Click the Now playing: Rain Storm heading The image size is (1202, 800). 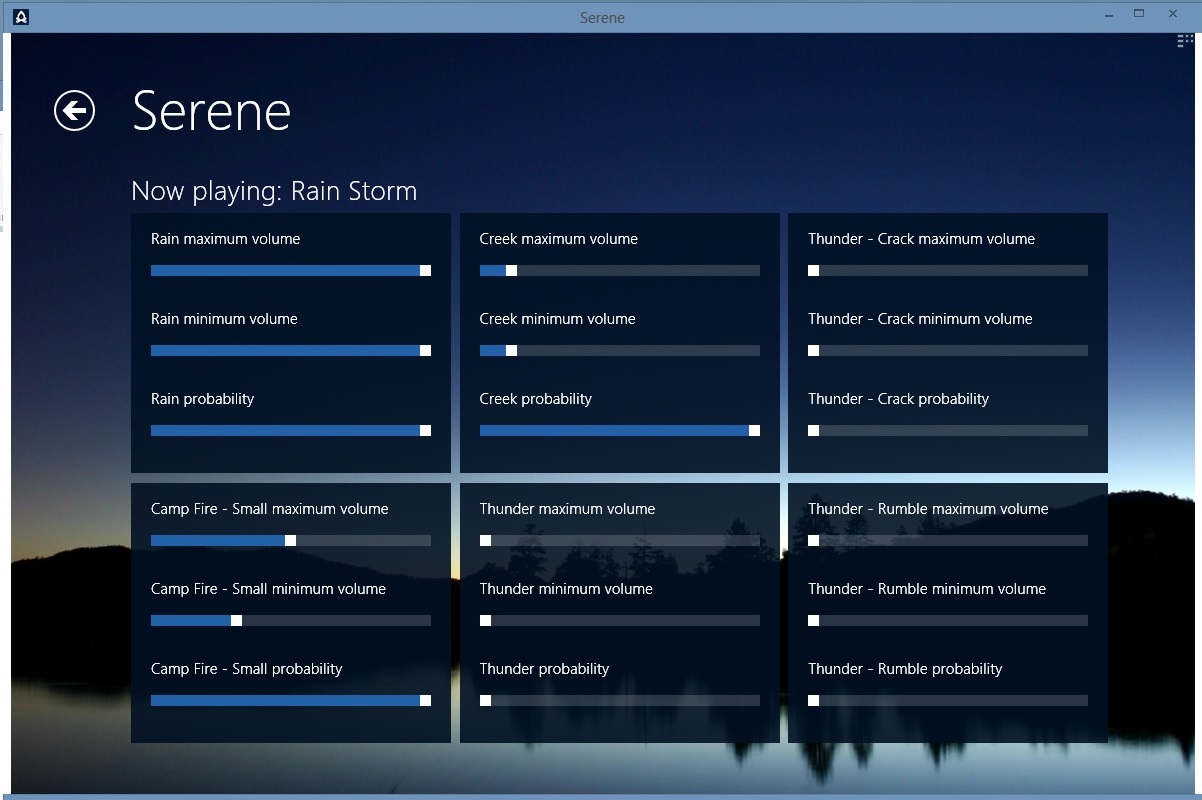pyautogui.click(x=274, y=191)
